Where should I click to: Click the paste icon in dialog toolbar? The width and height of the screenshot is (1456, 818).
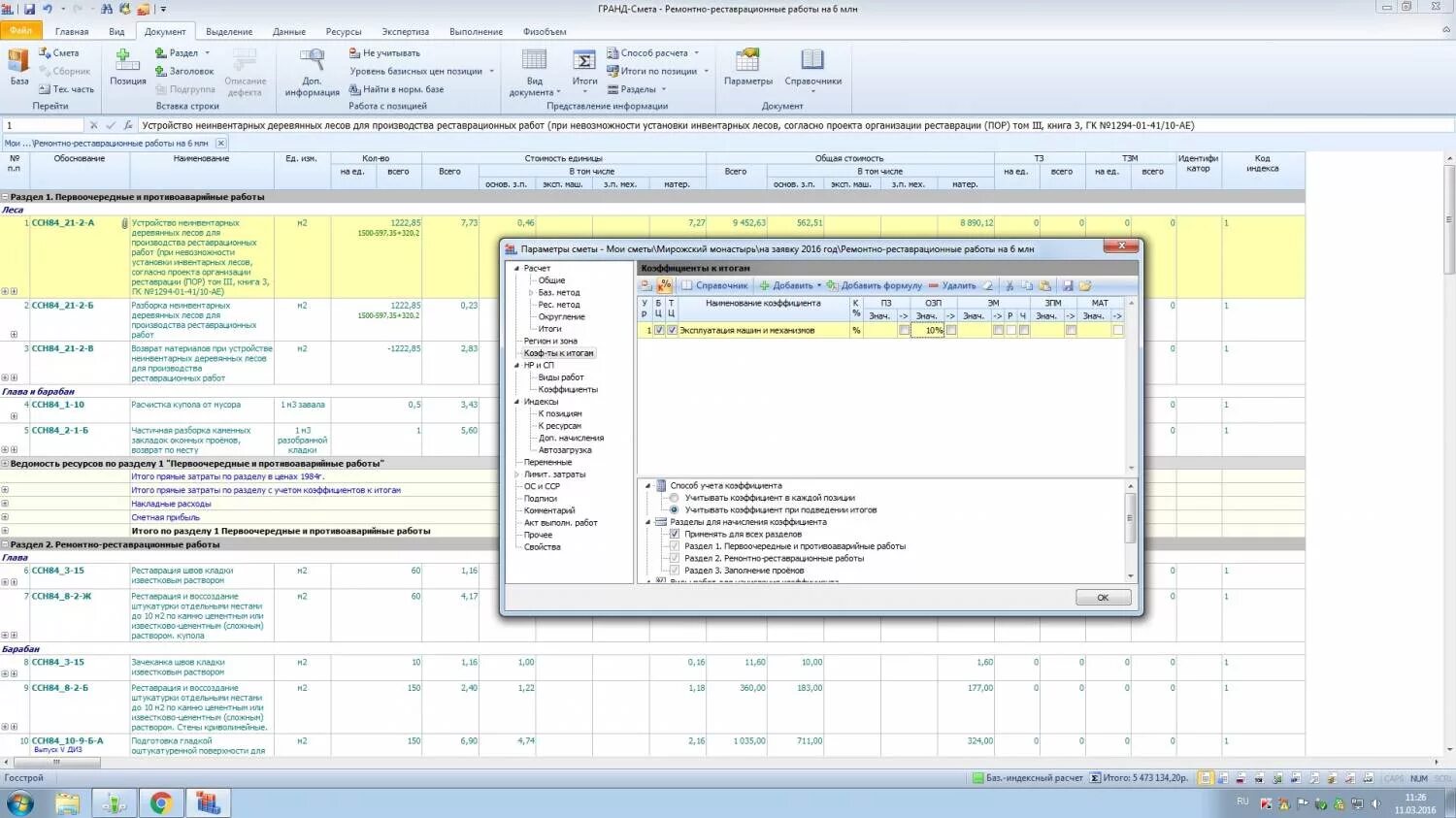[1044, 285]
